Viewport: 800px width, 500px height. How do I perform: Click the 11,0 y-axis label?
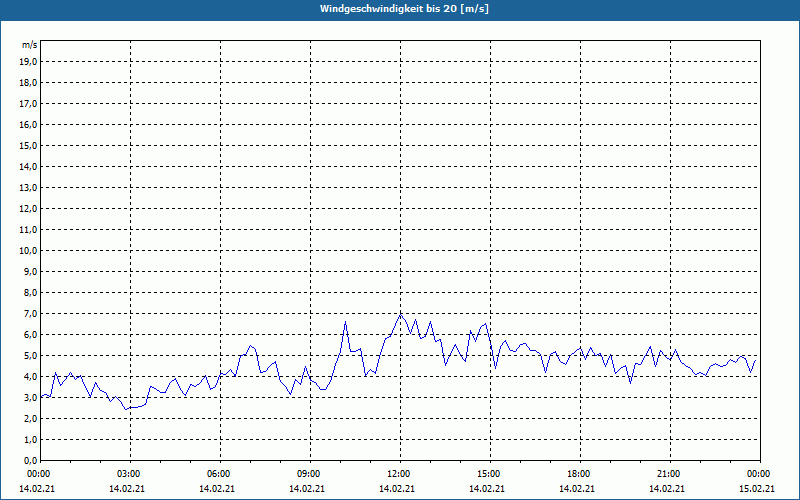29,230
